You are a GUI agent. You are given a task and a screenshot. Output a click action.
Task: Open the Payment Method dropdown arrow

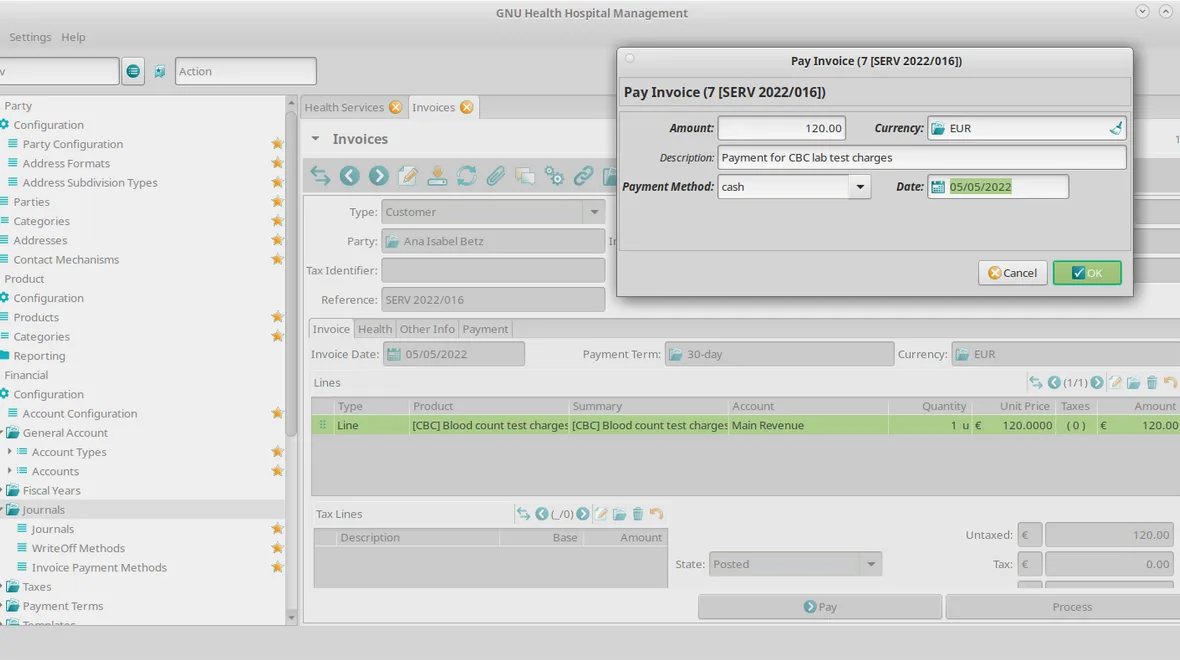click(x=860, y=187)
